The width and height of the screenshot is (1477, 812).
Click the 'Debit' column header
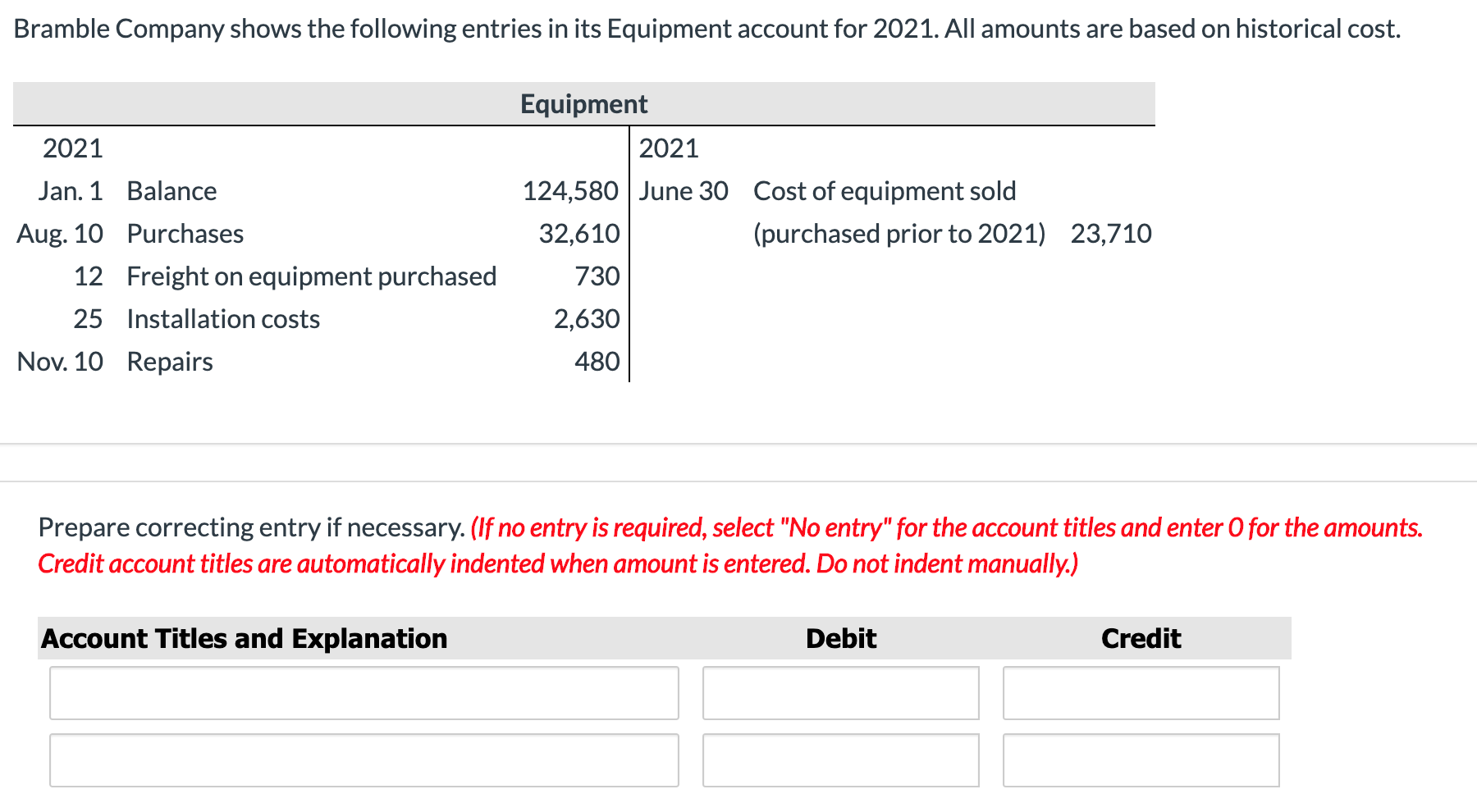(x=841, y=638)
